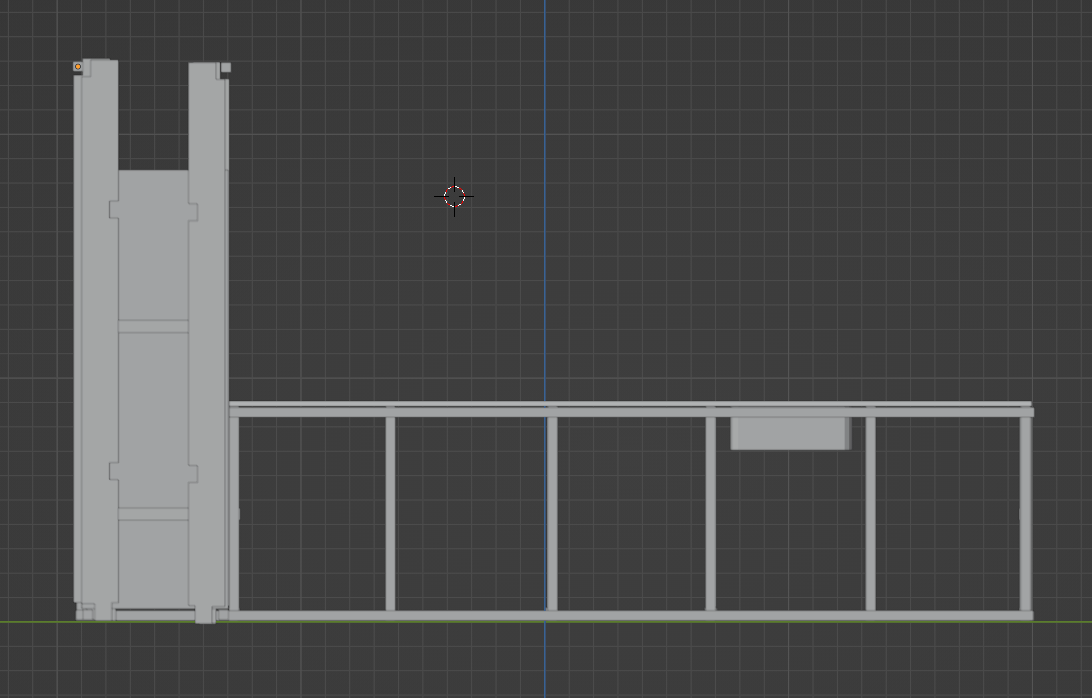Select the small bracket at the left column base
Viewport: 1092px width, 698px height.
pyautogui.click(x=85, y=613)
